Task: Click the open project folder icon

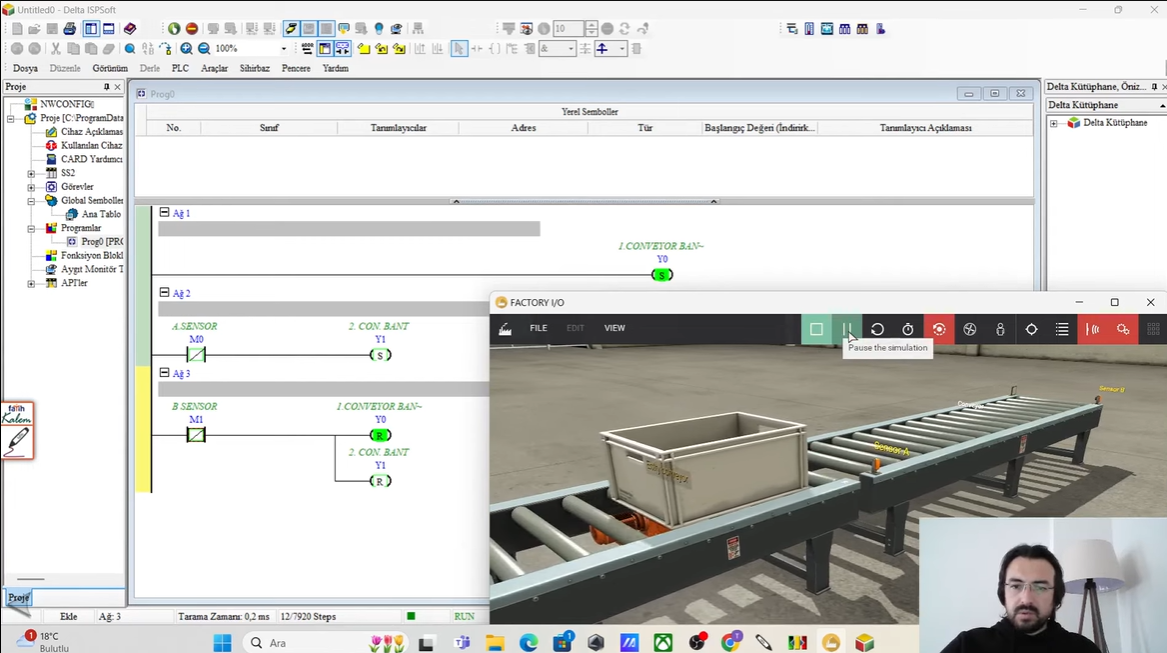Action: 34,29
